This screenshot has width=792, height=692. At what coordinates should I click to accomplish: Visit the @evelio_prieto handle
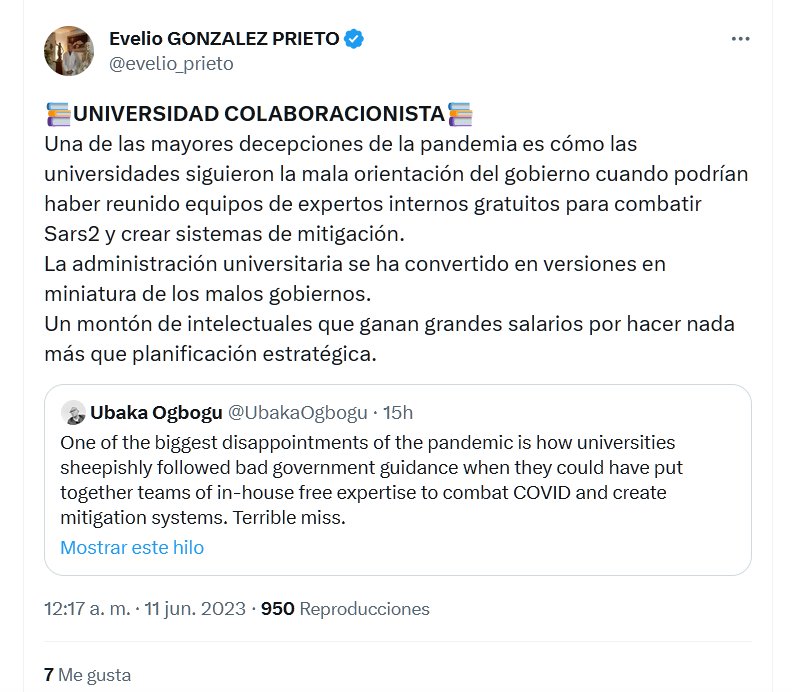170,63
